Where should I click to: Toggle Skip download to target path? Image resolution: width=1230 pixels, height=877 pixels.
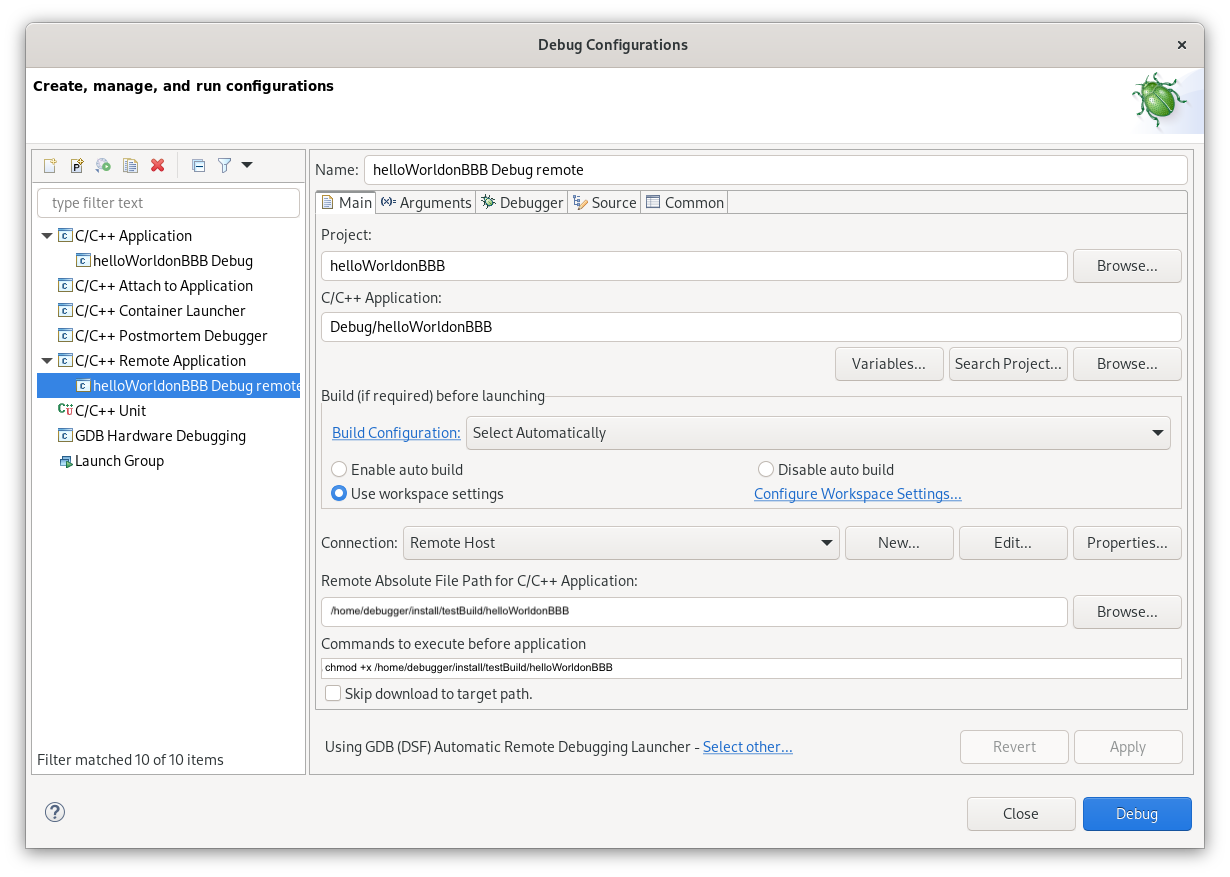tap(333, 693)
